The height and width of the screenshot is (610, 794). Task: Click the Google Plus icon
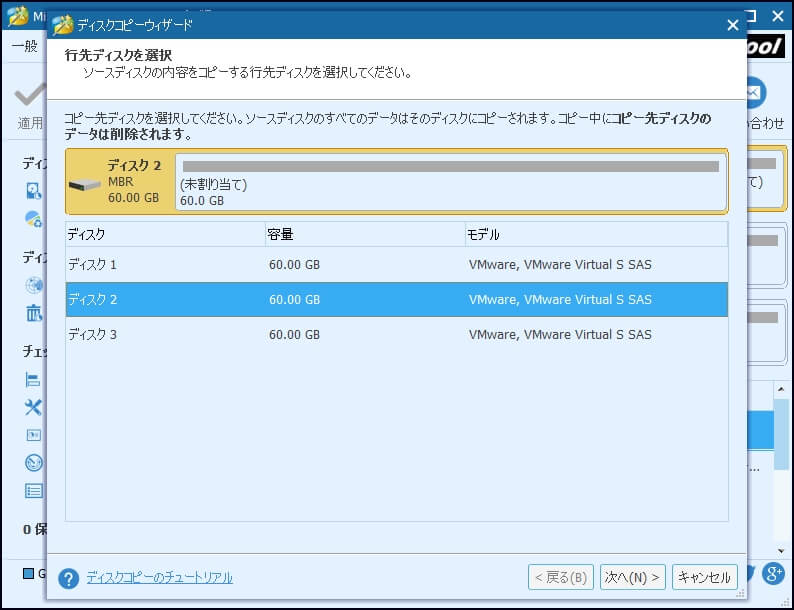[x=772, y=574]
